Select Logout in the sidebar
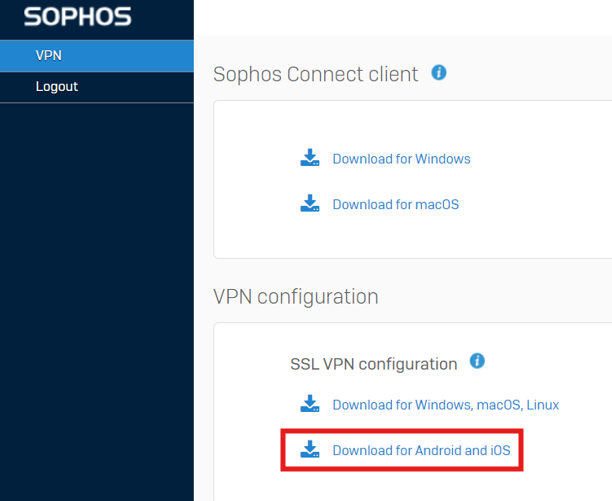The width and height of the screenshot is (612, 501). pos(97,87)
